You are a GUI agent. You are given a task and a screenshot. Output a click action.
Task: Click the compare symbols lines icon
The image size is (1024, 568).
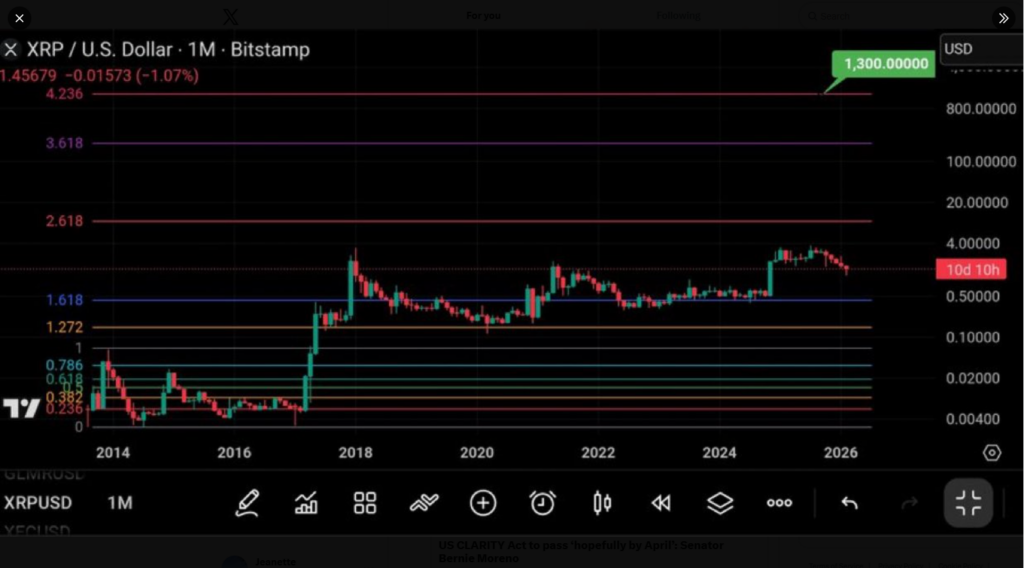point(424,503)
